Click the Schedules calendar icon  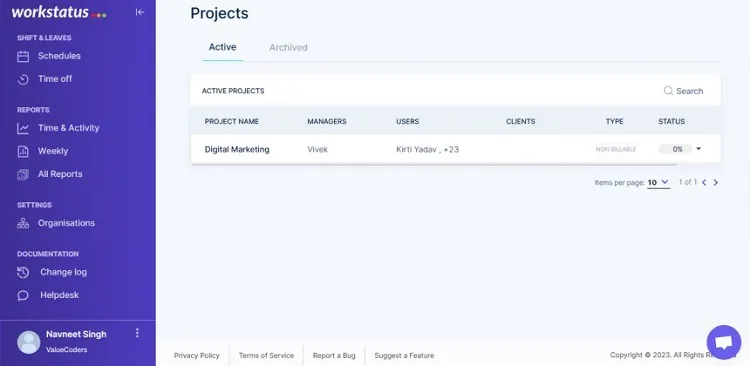(23, 56)
